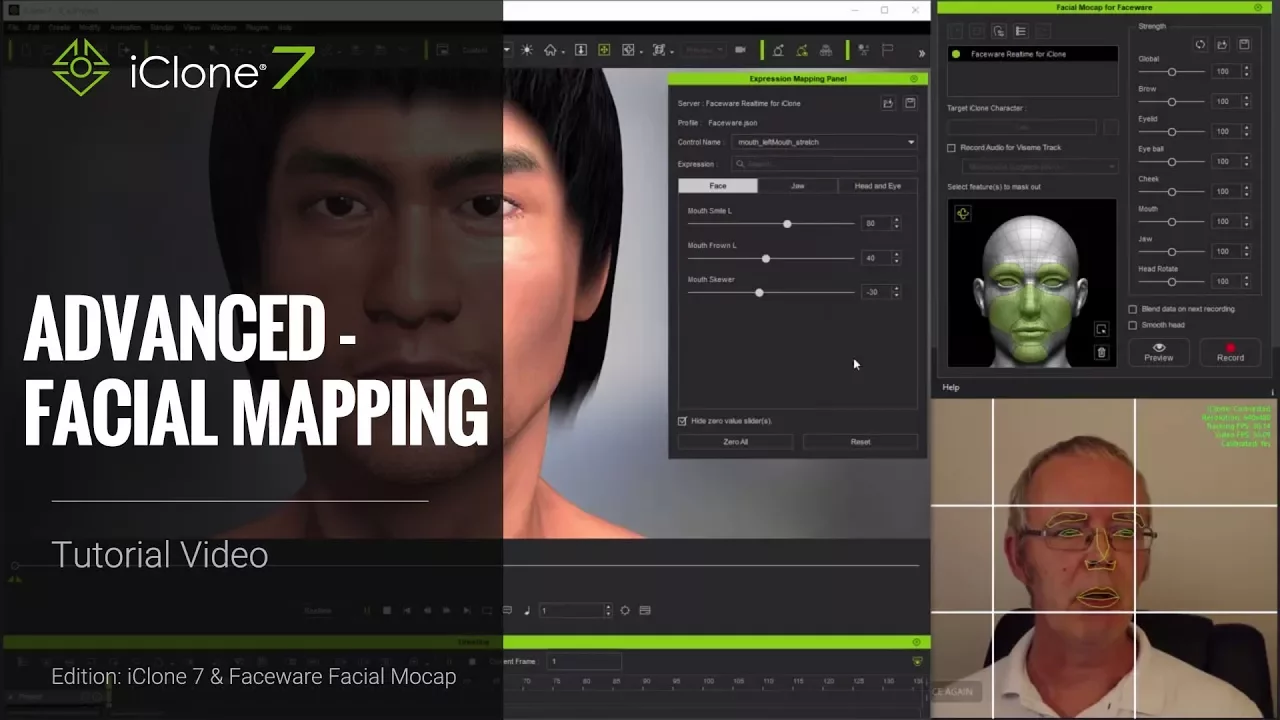Click mask symmetry icon on head preview

(963, 213)
